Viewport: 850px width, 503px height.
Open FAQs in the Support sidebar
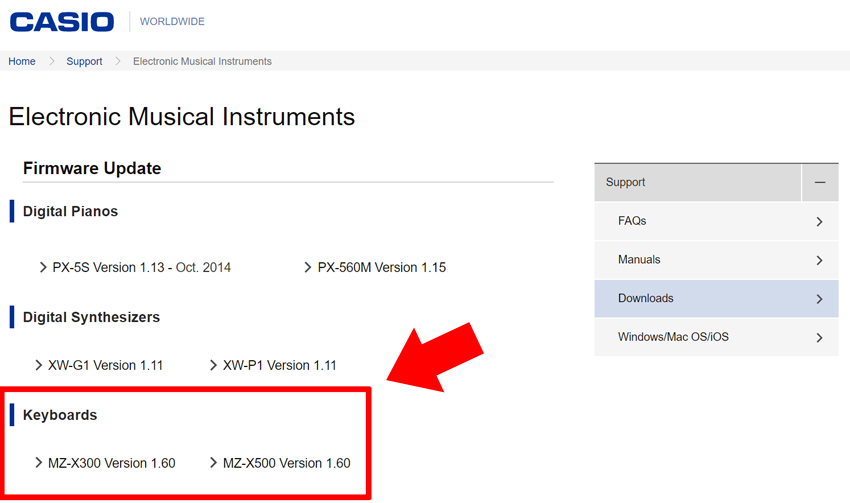click(x=716, y=221)
